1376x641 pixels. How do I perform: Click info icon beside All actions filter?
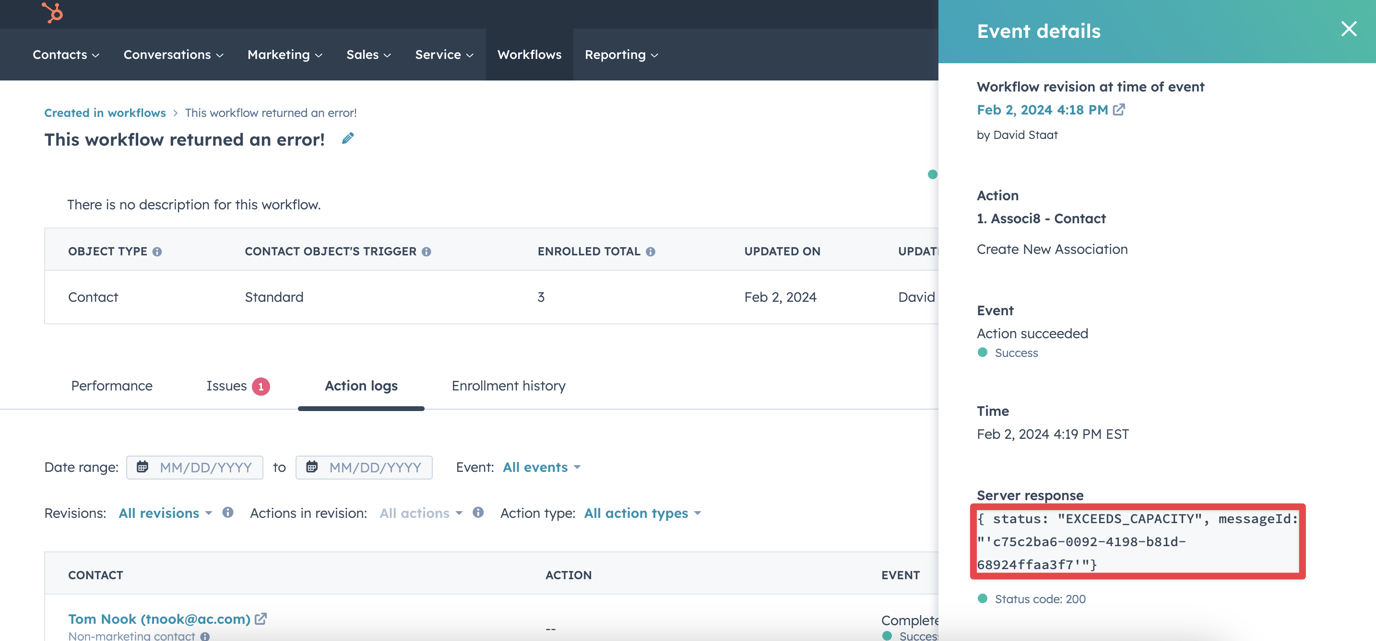click(x=478, y=513)
